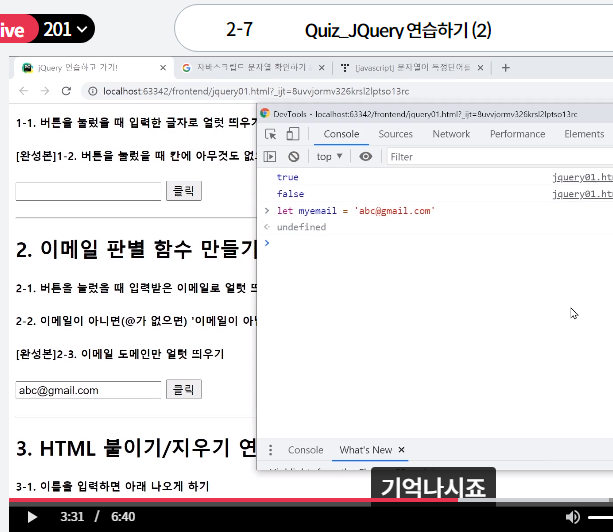
Task: Click the empty console prompt line
Action: pyautogui.click(x=440, y=243)
